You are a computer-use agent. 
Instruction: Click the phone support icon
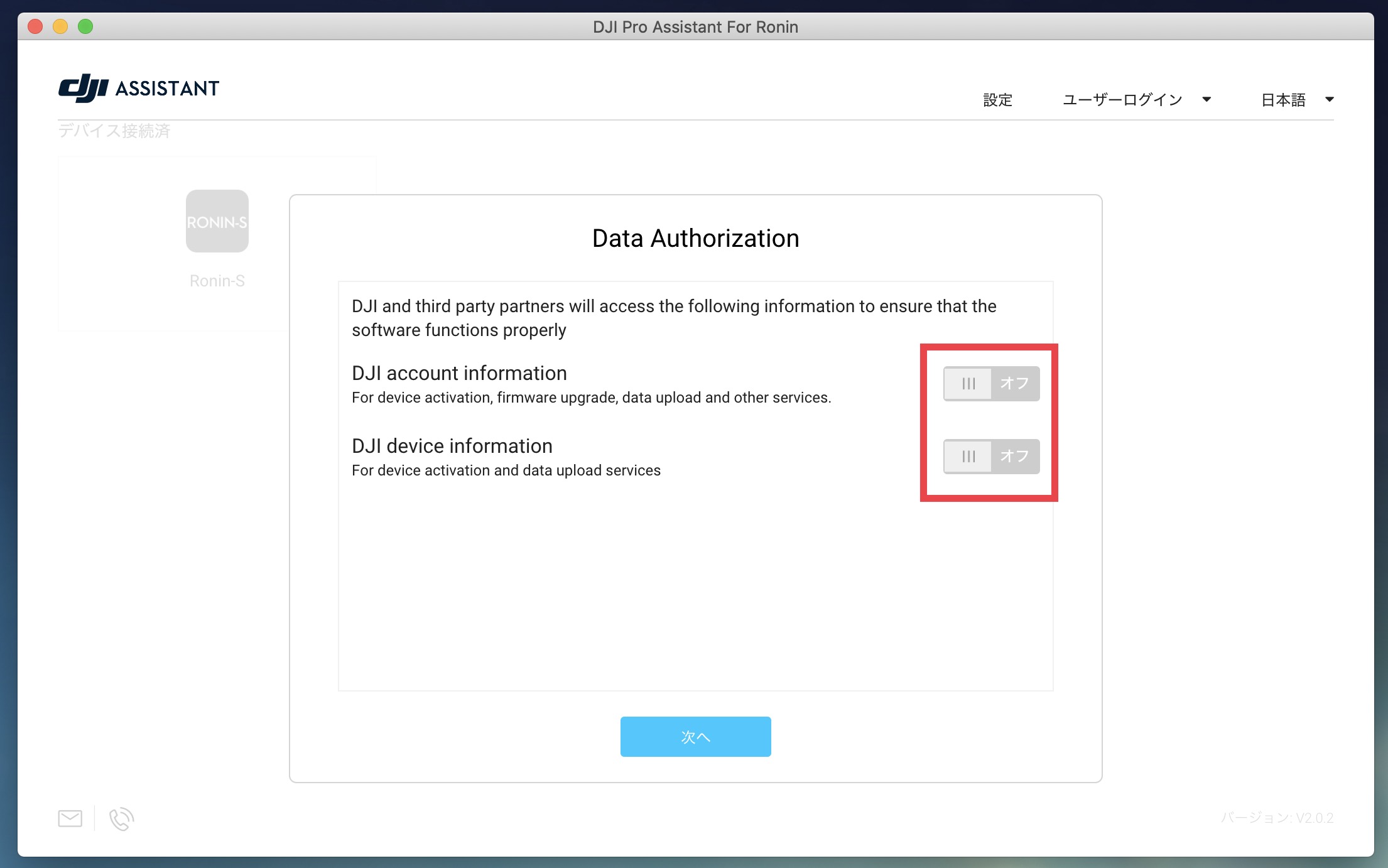point(121,819)
